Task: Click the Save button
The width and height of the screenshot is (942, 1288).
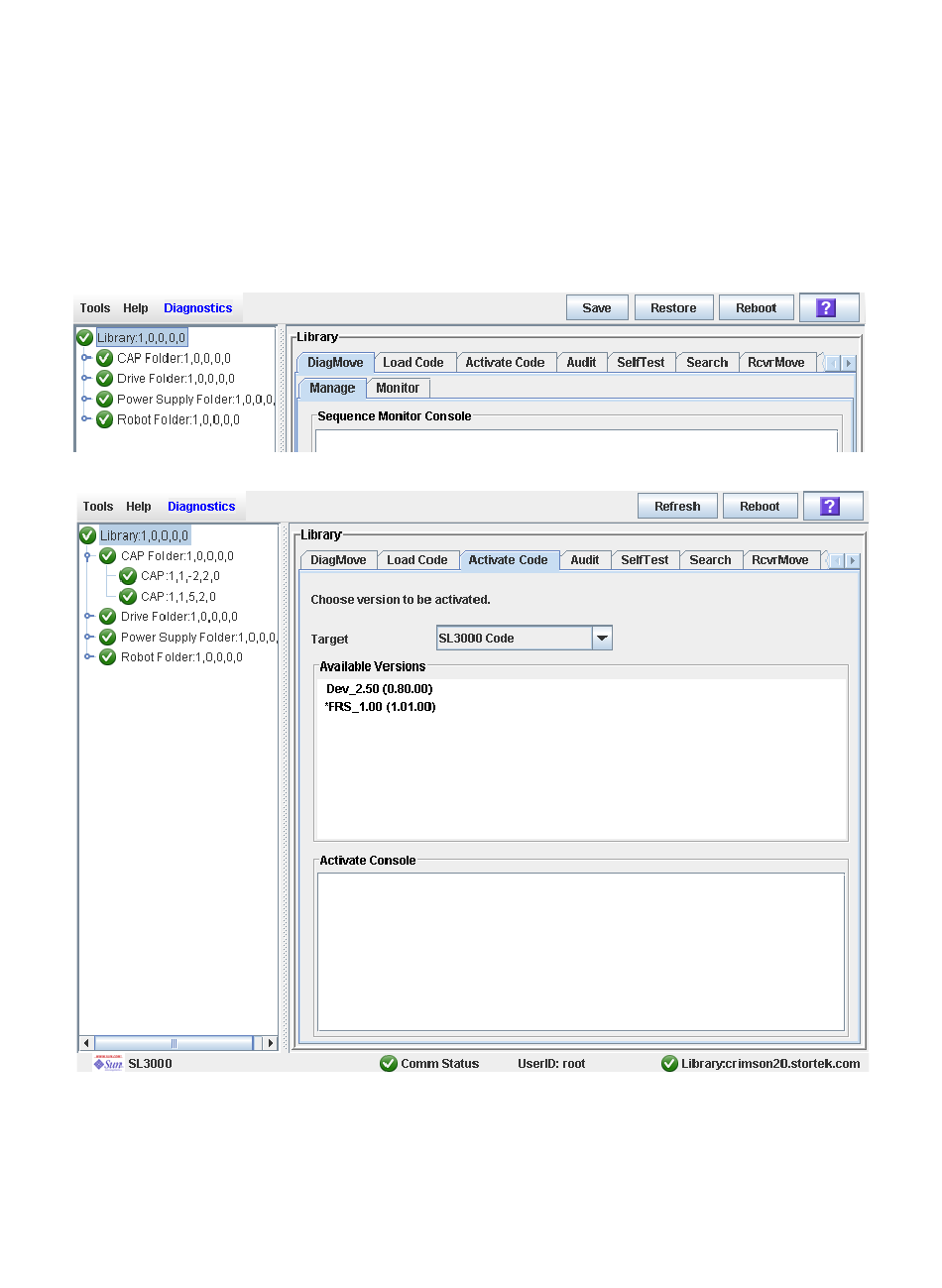Action: 597,308
